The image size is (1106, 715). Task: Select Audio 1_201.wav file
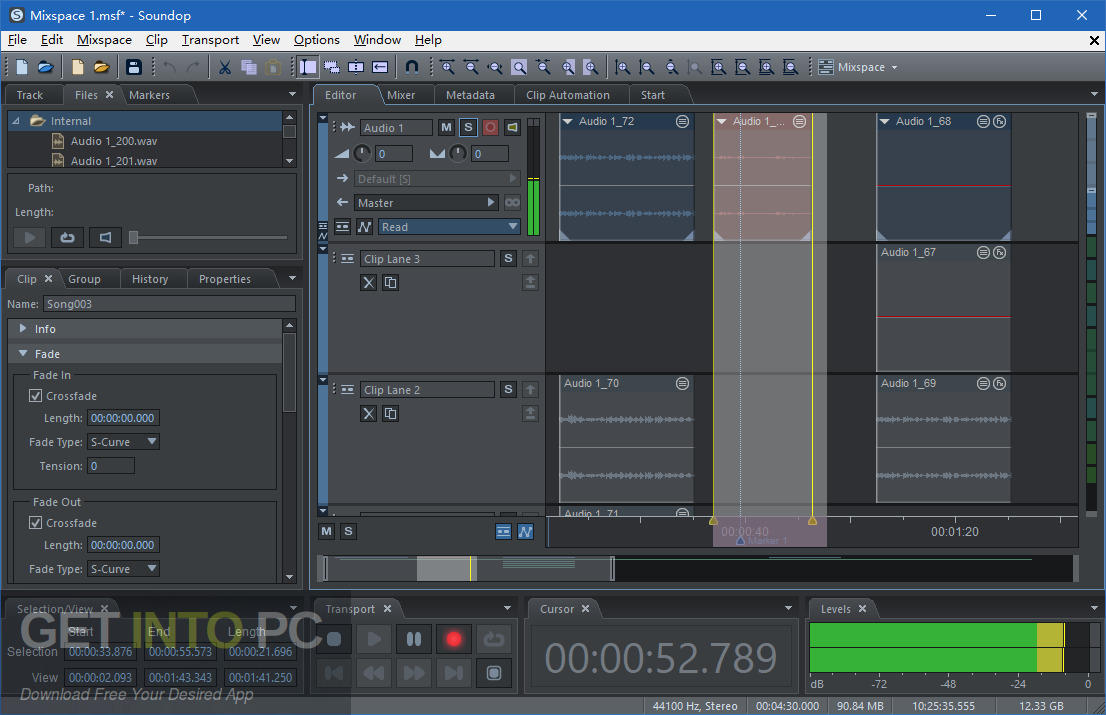coord(114,161)
